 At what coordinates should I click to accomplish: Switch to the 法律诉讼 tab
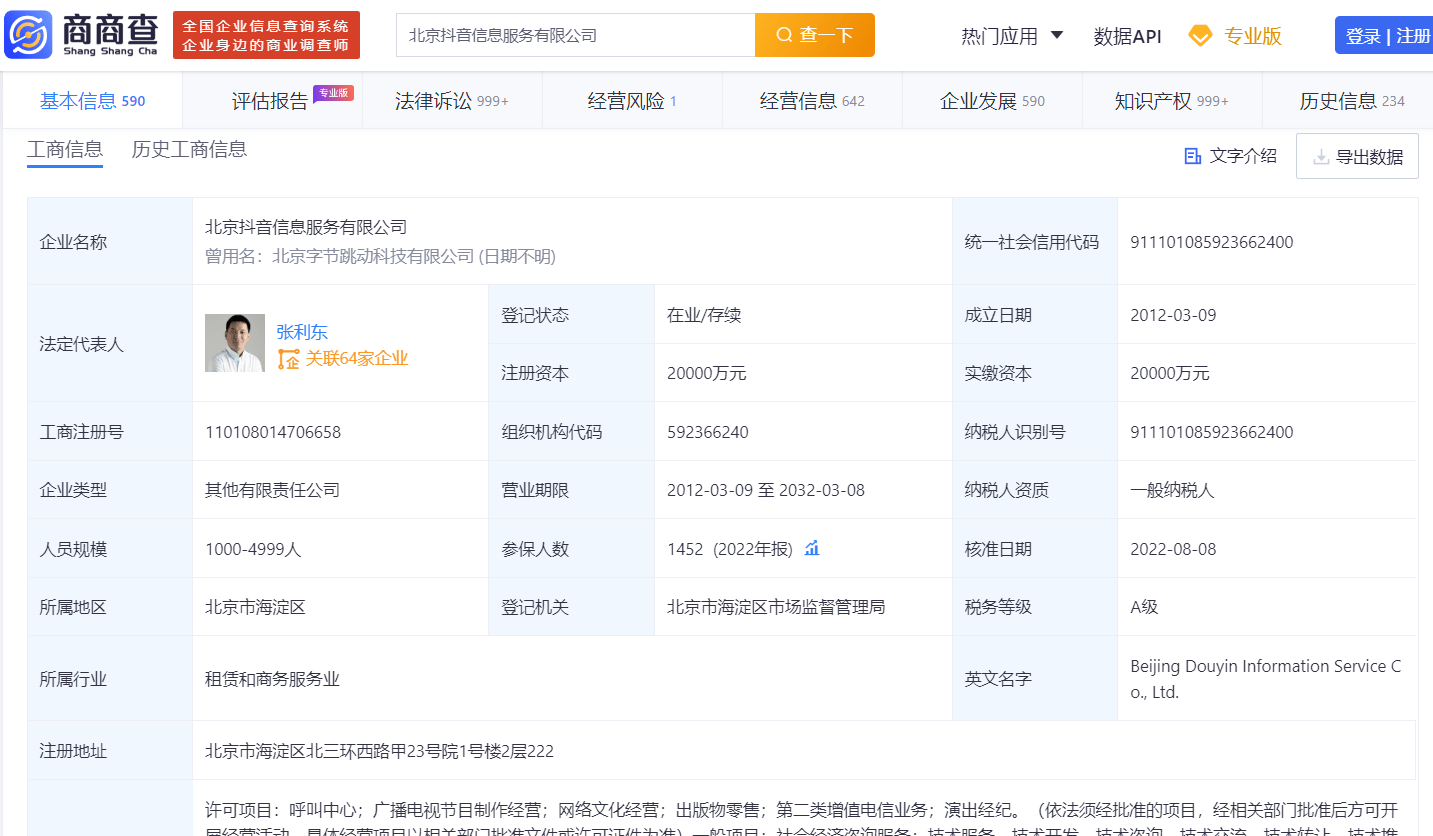451,101
